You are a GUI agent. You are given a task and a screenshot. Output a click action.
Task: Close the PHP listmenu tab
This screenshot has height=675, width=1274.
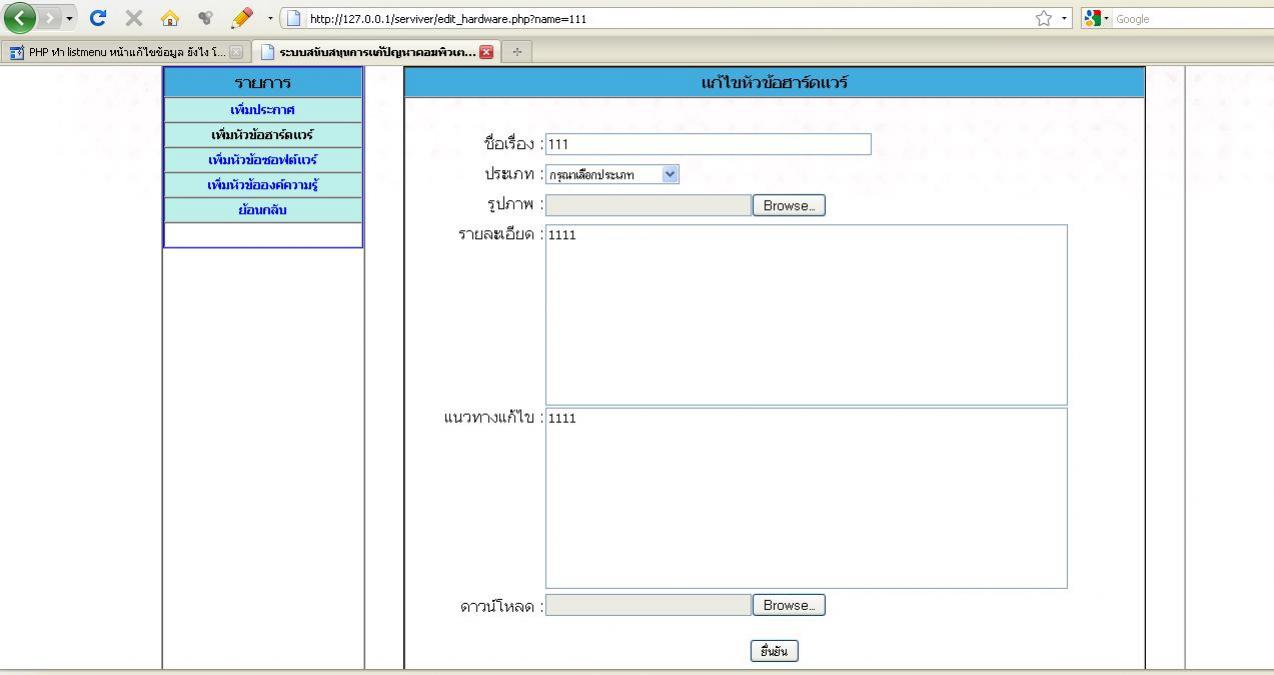click(x=236, y=50)
